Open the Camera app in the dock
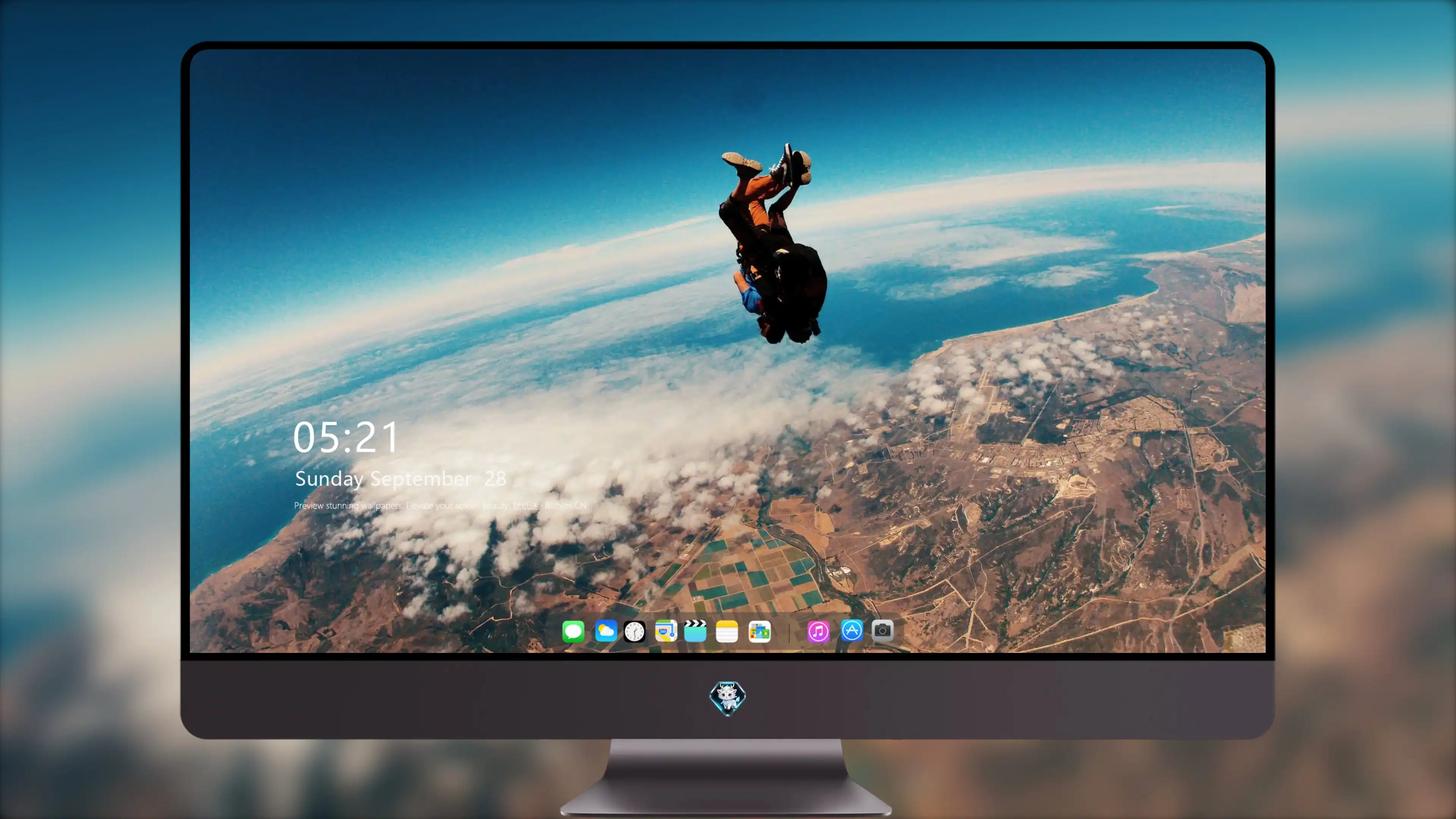This screenshot has width=1456, height=819. click(882, 630)
